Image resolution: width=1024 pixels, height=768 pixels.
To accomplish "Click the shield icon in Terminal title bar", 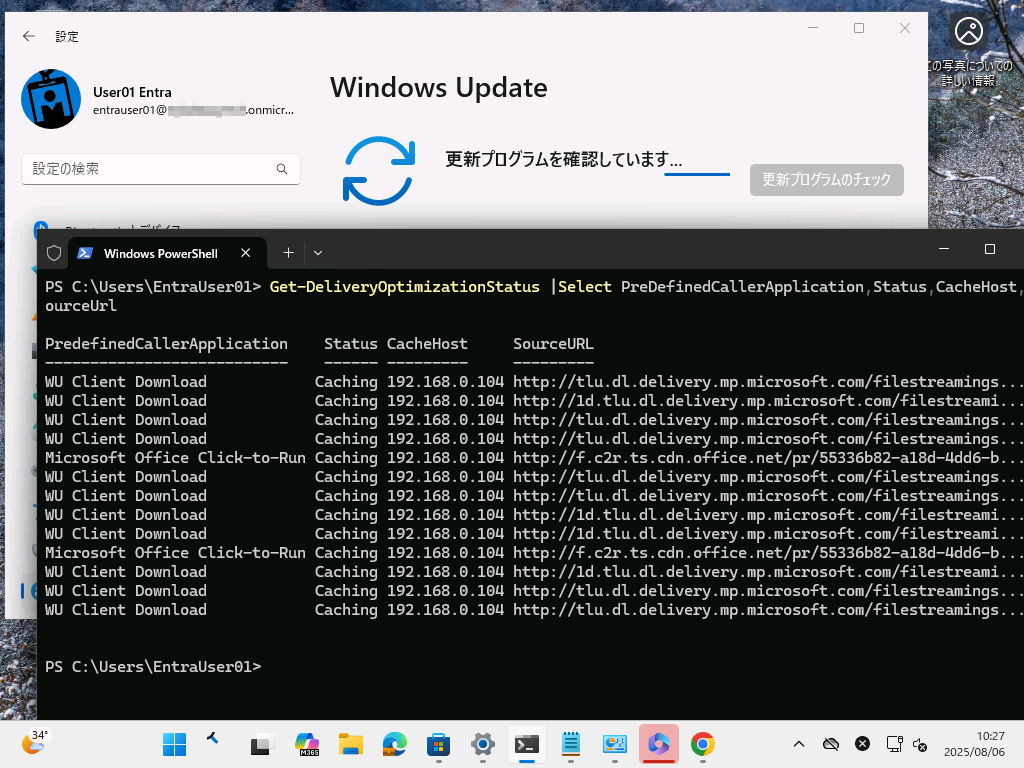I will point(52,252).
